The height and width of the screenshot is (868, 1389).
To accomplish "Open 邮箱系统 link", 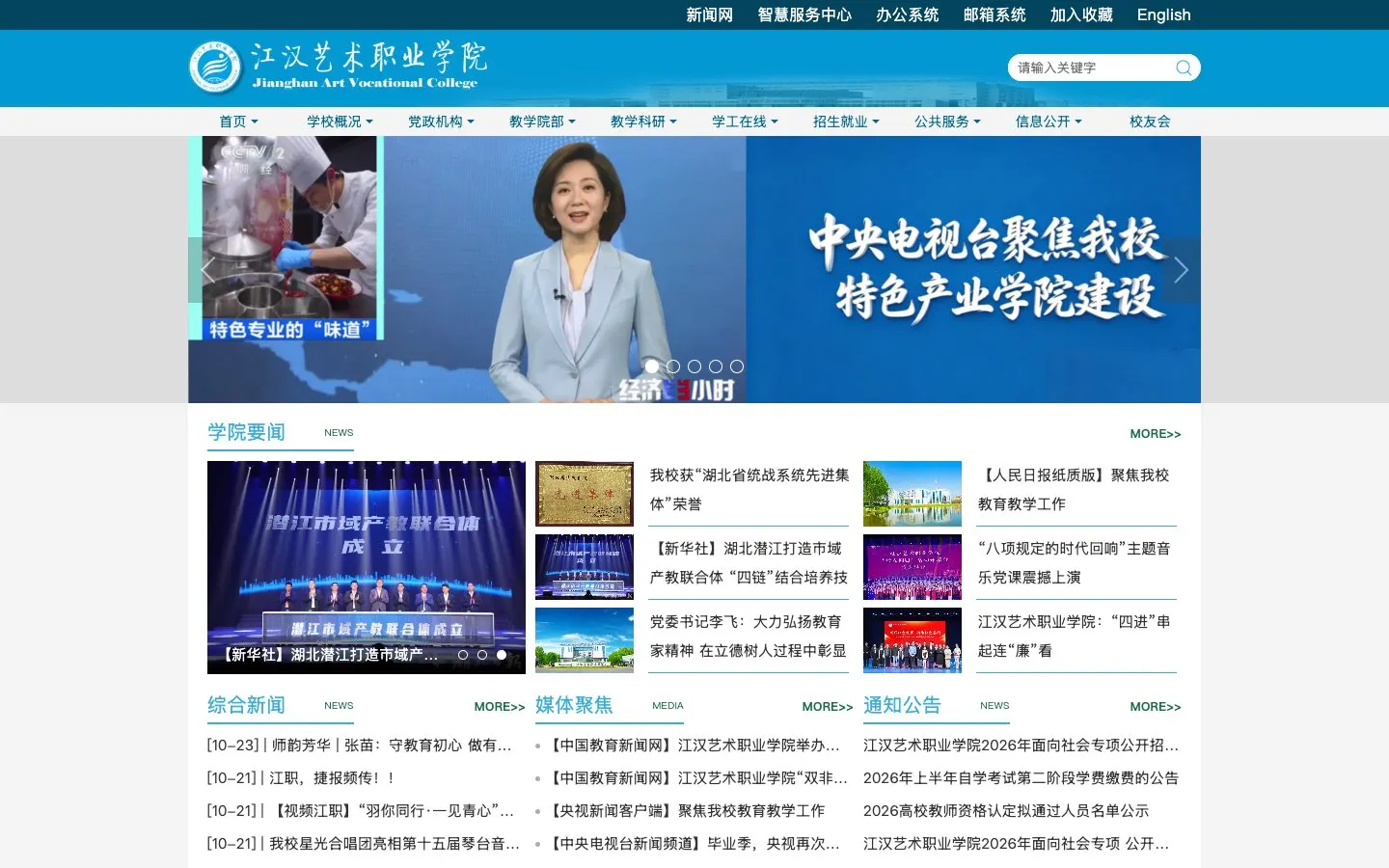I will [x=994, y=14].
